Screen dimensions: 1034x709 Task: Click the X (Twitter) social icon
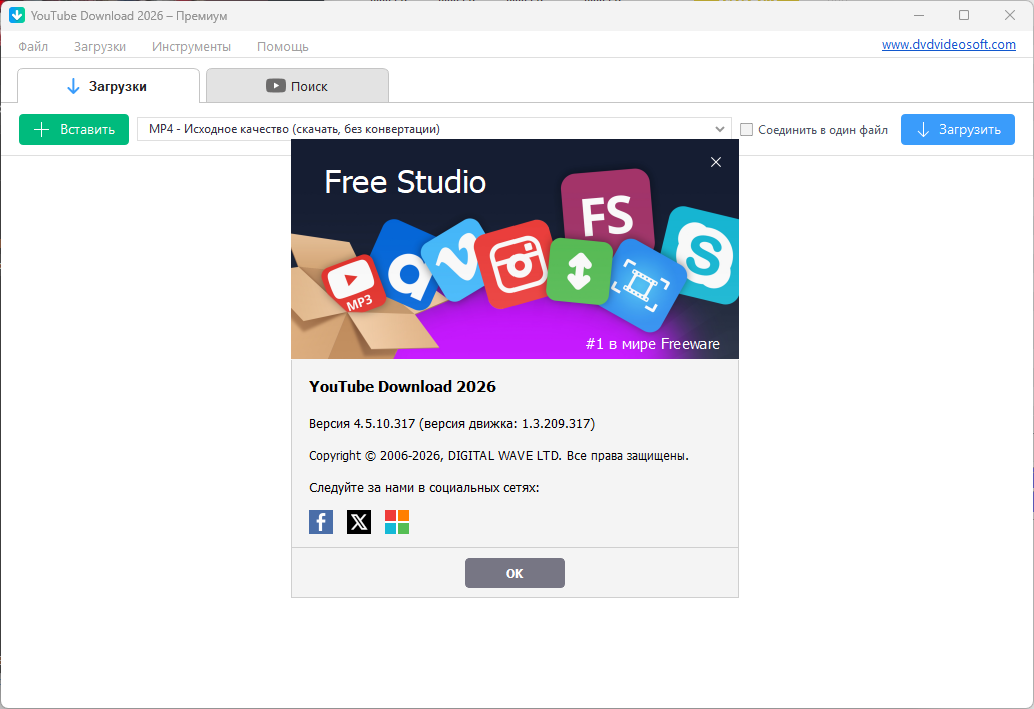click(x=359, y=522)
